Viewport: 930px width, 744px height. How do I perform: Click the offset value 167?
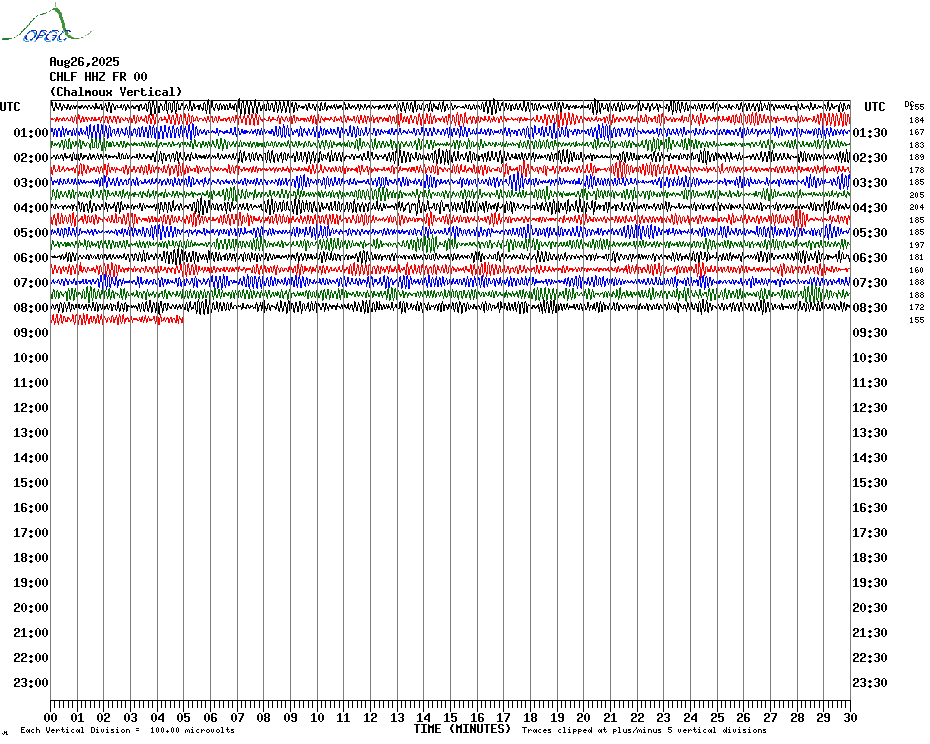coord(916,132)
